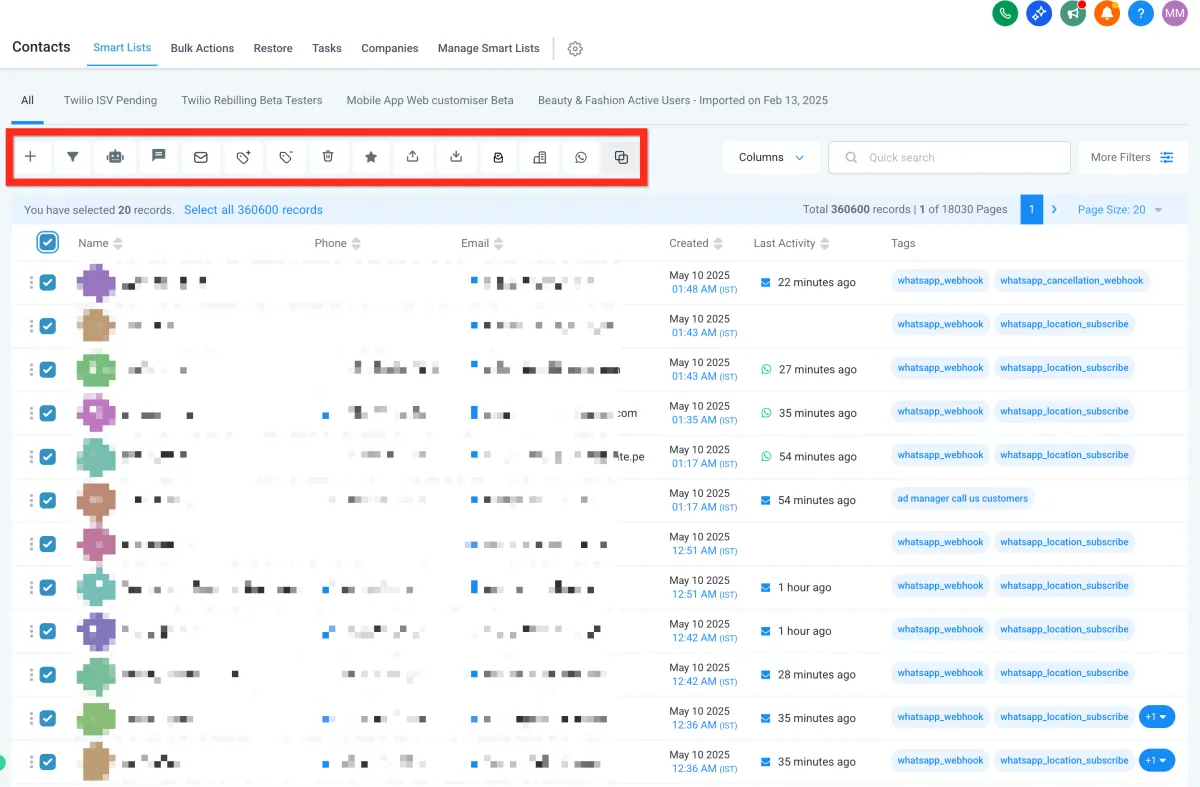
Task: Open the Companies tab
Action: pyautogui.click(x=390, y=48)
